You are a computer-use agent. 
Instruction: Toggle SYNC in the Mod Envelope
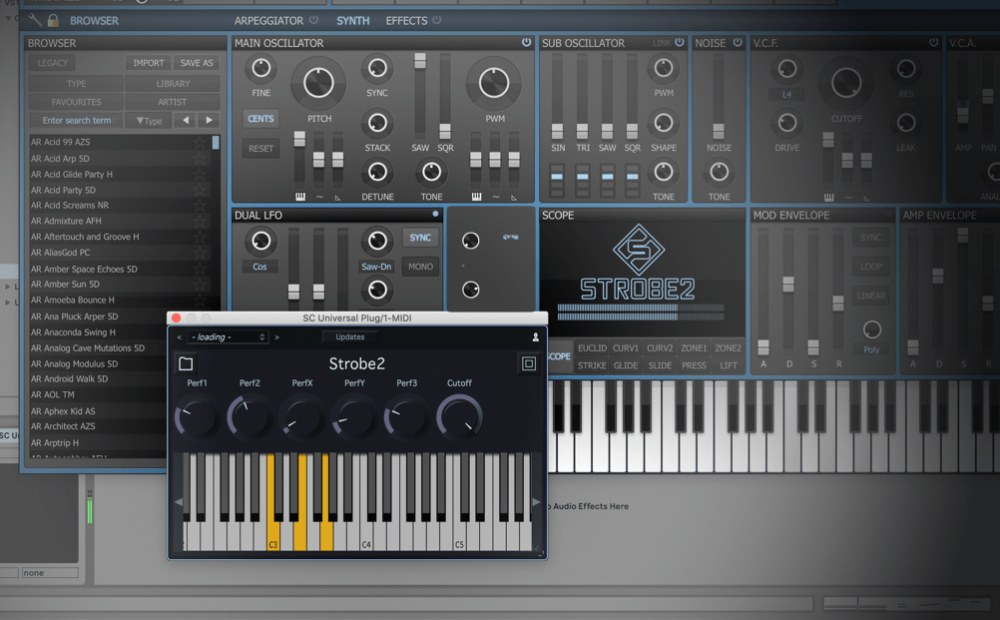pyautogui.click(x=871, y=237)
